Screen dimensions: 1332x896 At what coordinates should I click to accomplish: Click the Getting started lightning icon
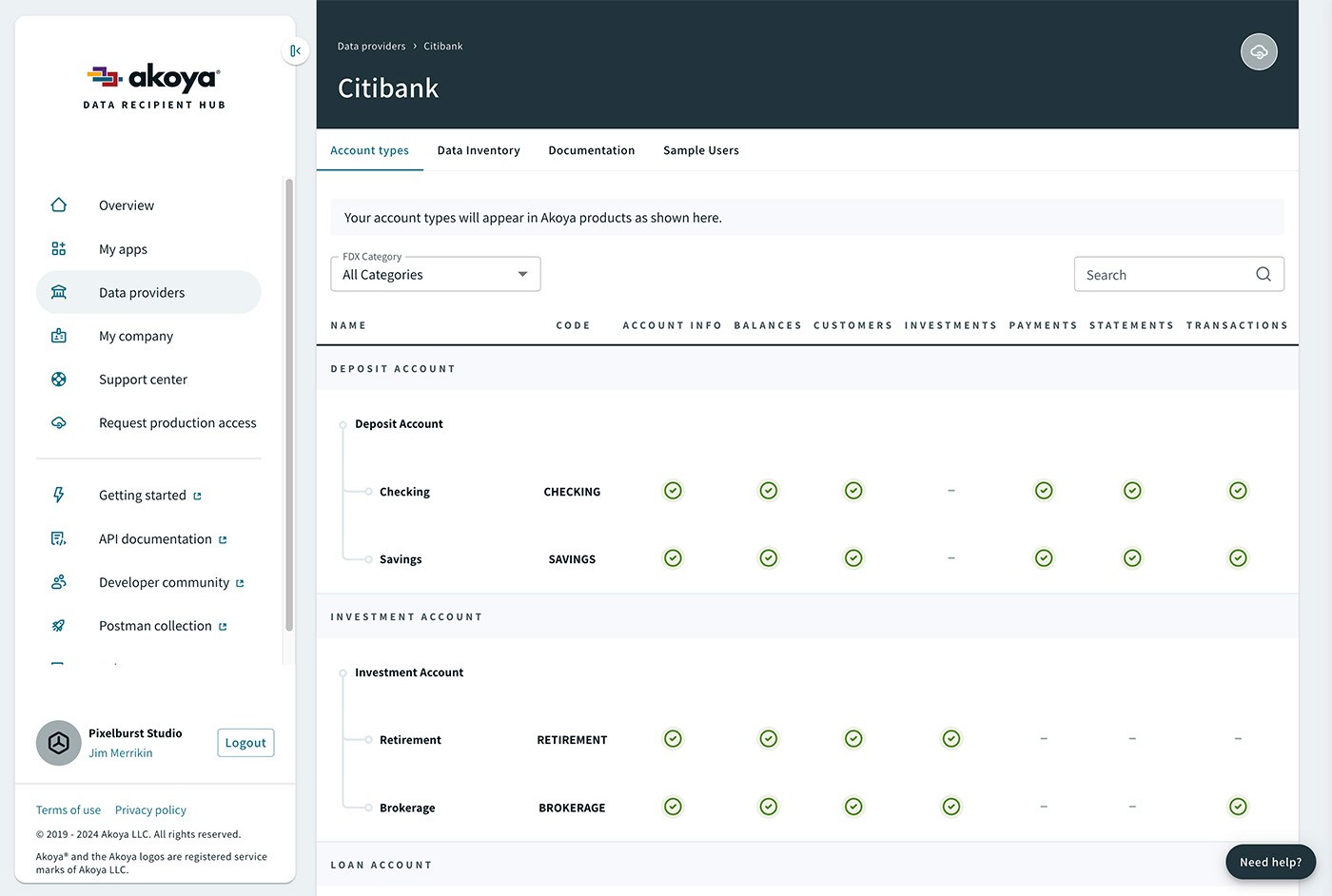59,495
